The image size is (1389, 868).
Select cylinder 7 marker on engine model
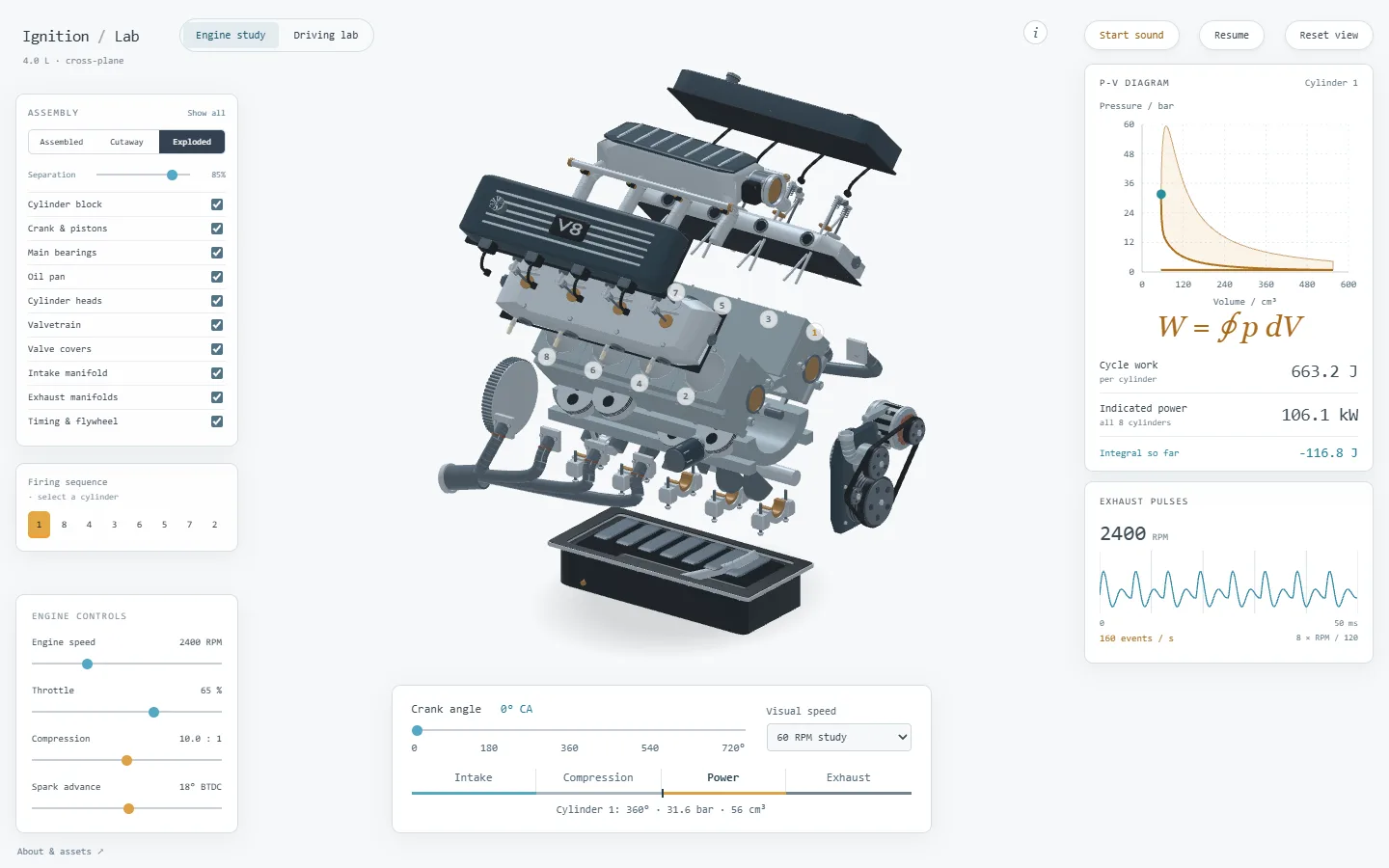pyautogui.click(x=675, y=292)
